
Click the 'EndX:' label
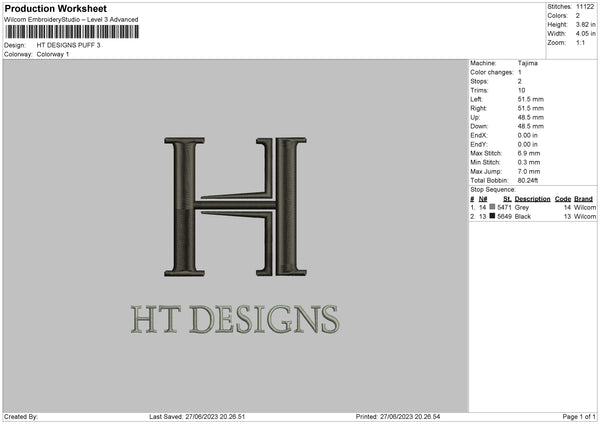tap(479, 135)
